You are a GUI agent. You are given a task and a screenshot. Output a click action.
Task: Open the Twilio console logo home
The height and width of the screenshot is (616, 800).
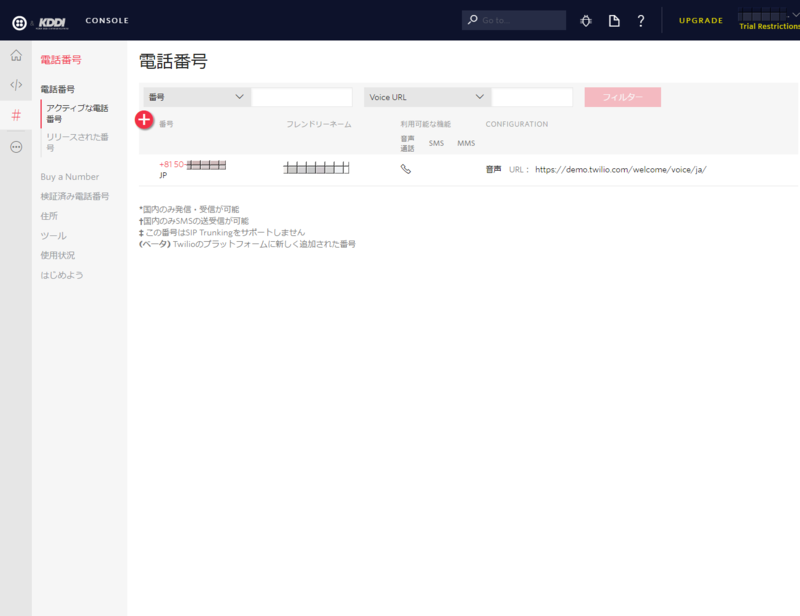pos(19,23)
